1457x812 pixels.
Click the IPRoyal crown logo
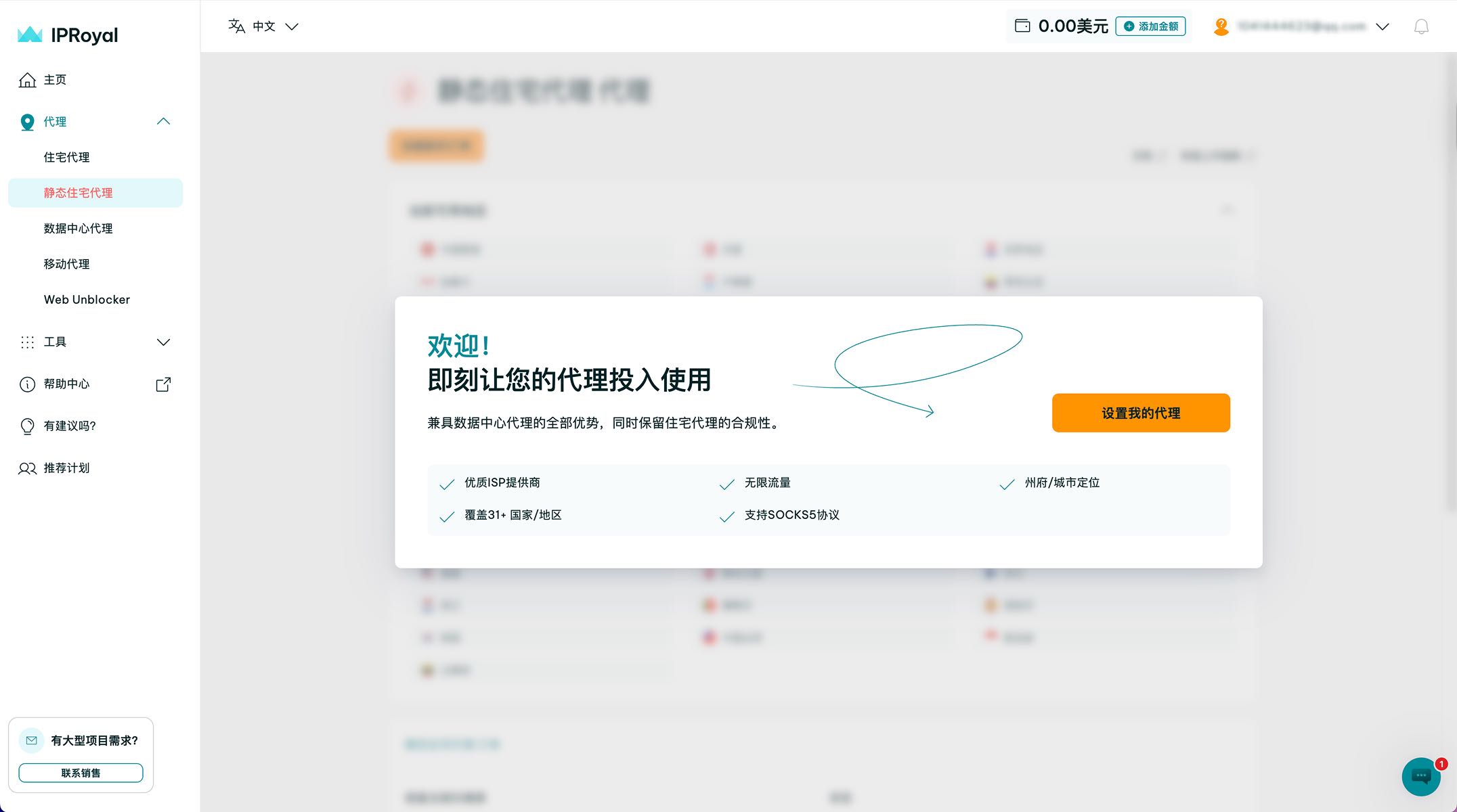click(x=30, y=35)
